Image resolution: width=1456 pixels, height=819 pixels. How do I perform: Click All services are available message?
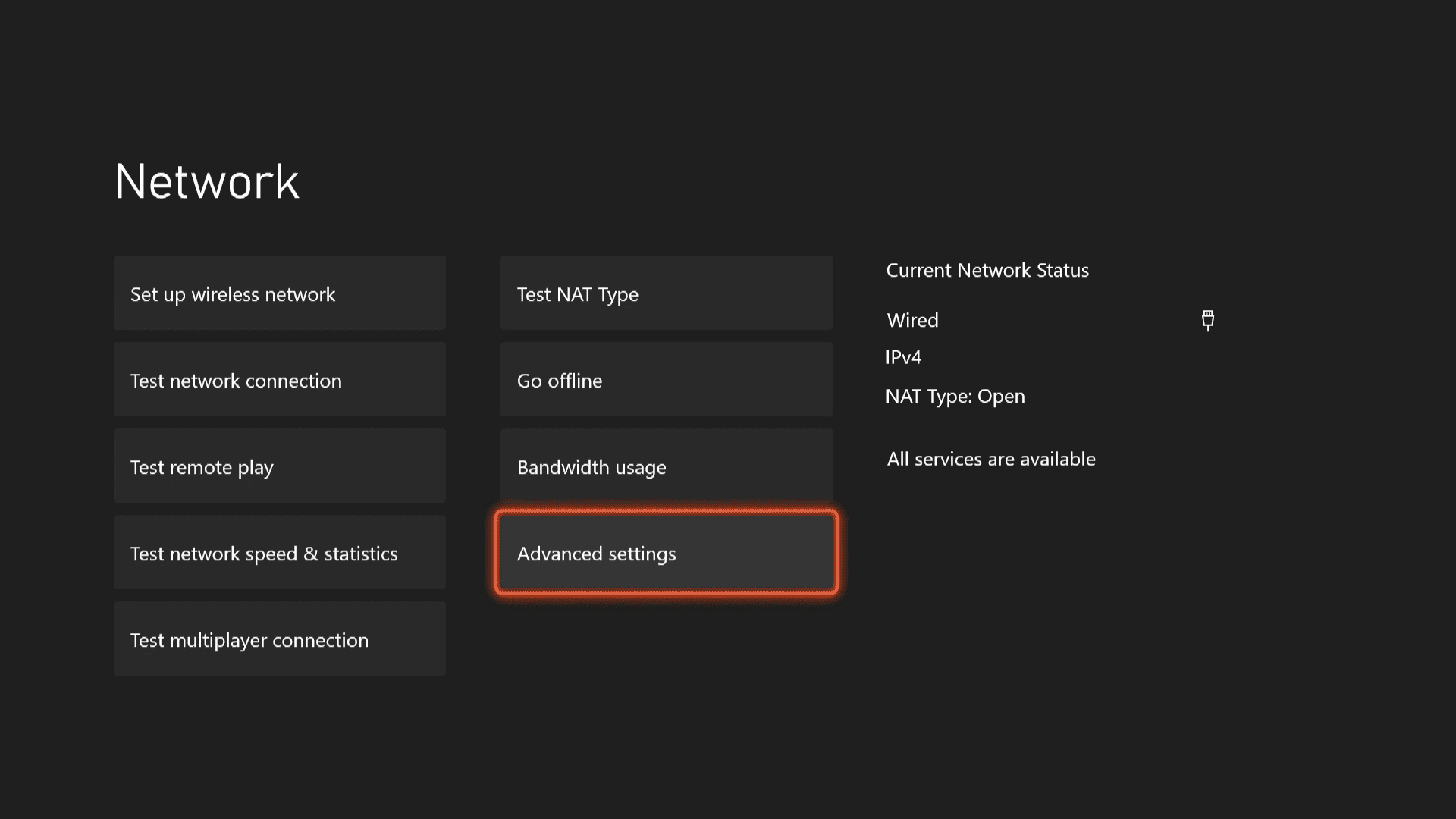[x=990, y=459]
